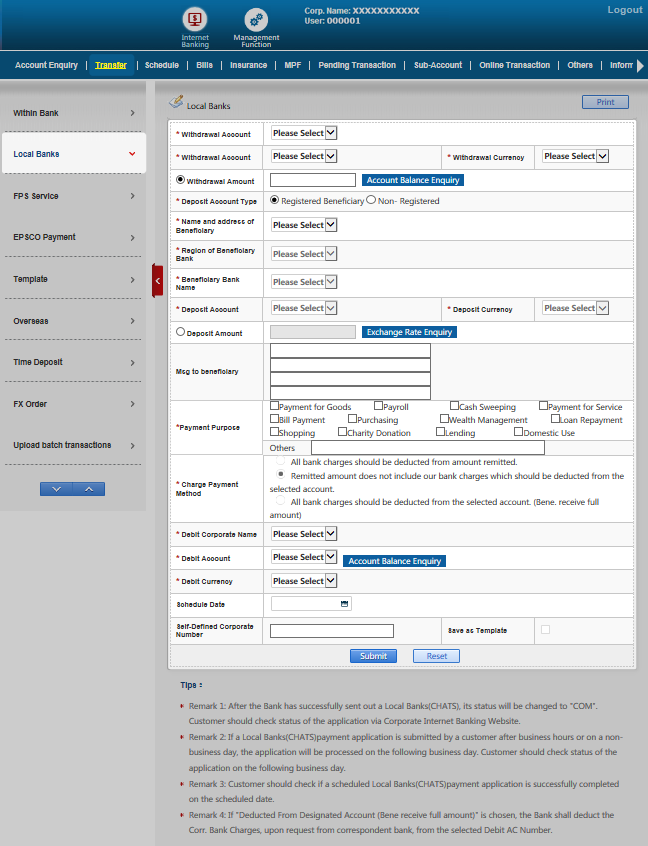The width and height of the screenshot is (648, 846).
Task: Open the Internet Banking icon
Action: coord(195,19)
